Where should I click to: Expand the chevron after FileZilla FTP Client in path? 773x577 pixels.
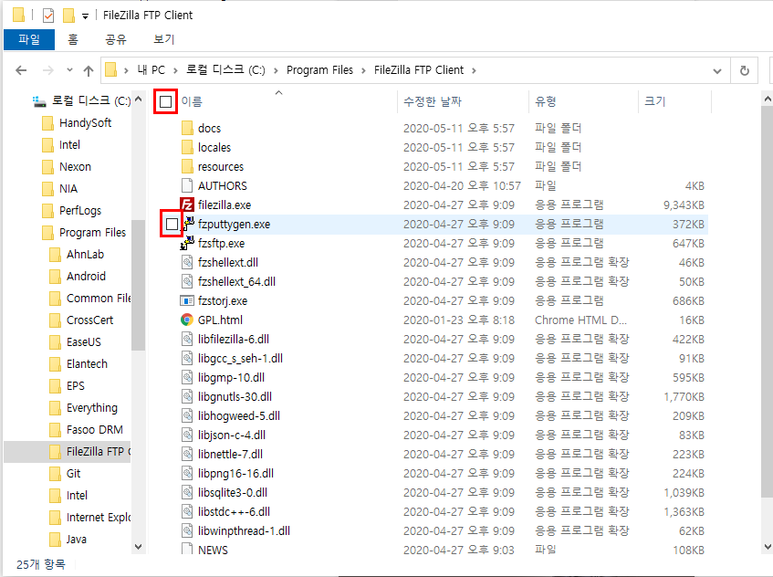[x=474, y=71]
